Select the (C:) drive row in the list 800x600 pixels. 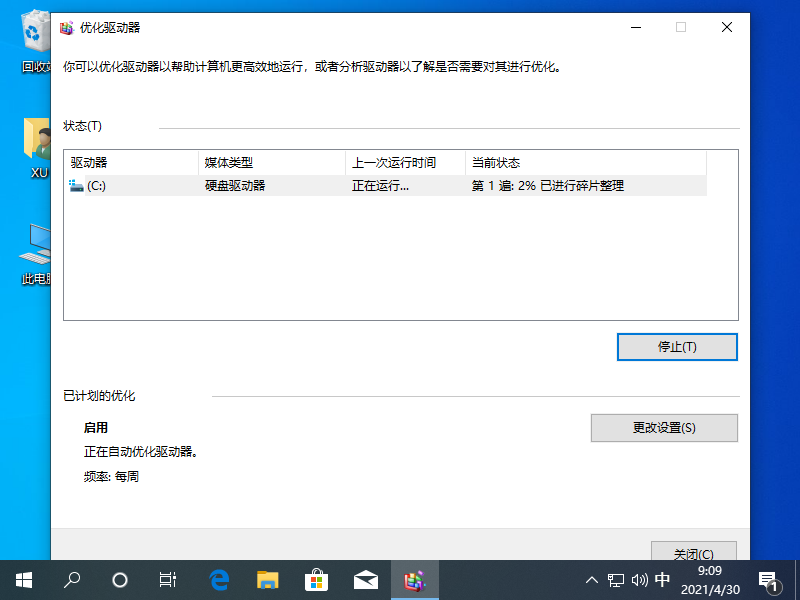pos(300,185)
